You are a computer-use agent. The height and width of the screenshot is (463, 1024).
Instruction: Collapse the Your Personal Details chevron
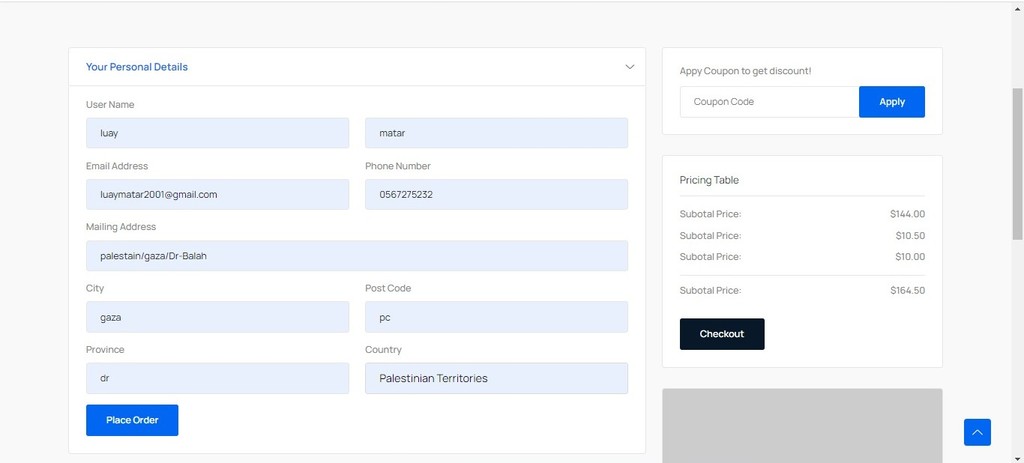tap(630, 67)
